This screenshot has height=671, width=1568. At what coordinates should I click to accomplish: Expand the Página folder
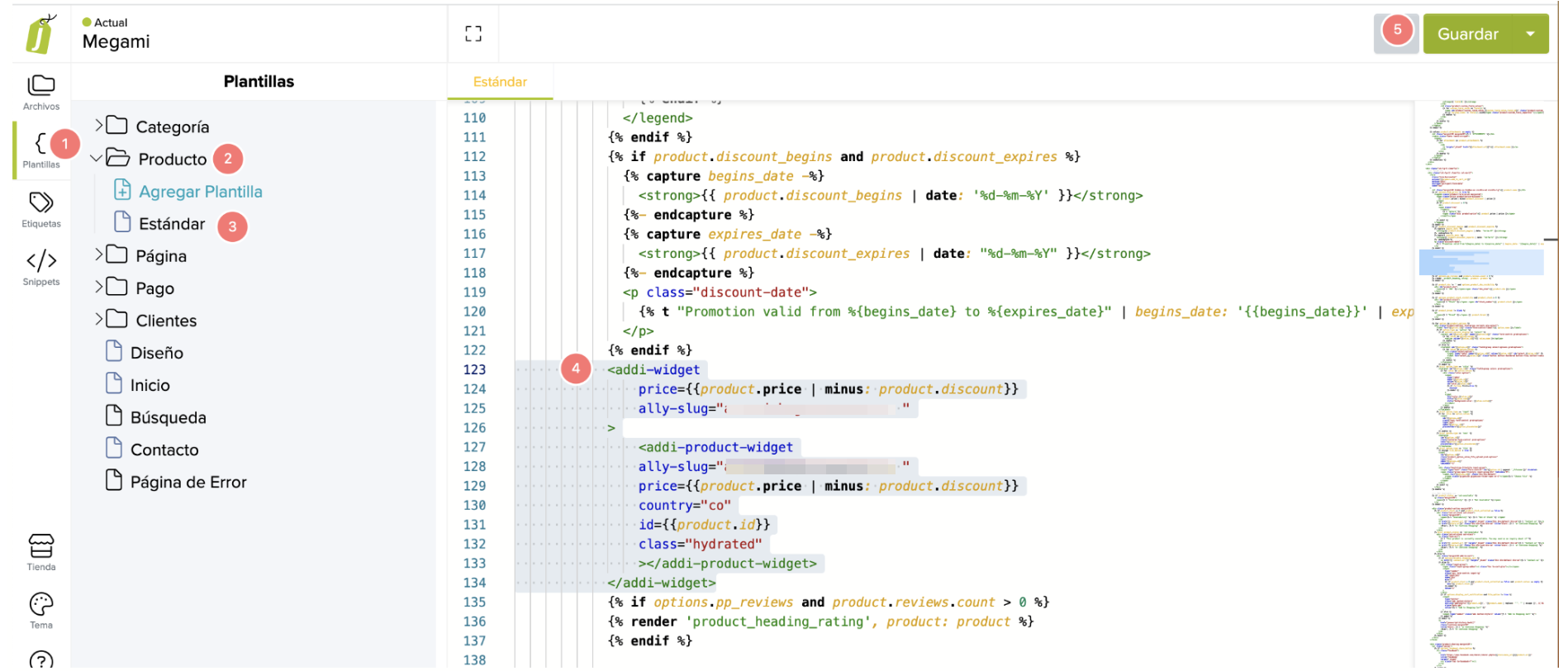coord(99,255)
